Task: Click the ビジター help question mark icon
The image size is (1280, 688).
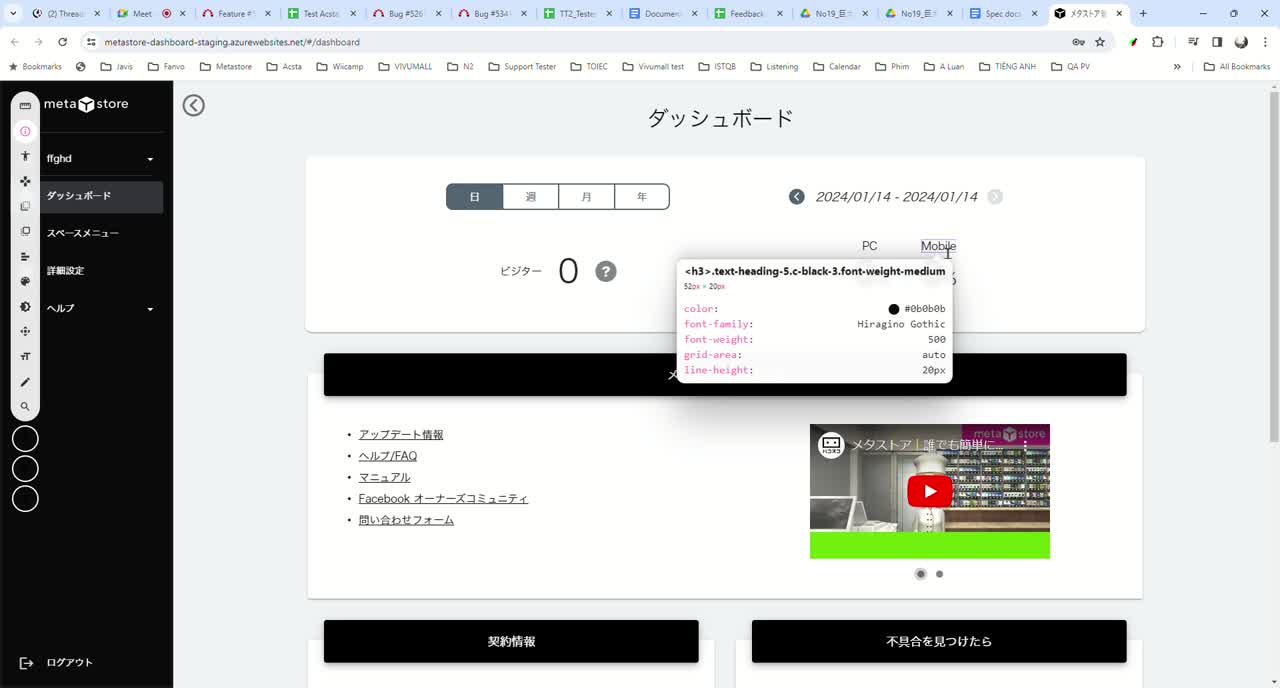Action: coord(606,271)
